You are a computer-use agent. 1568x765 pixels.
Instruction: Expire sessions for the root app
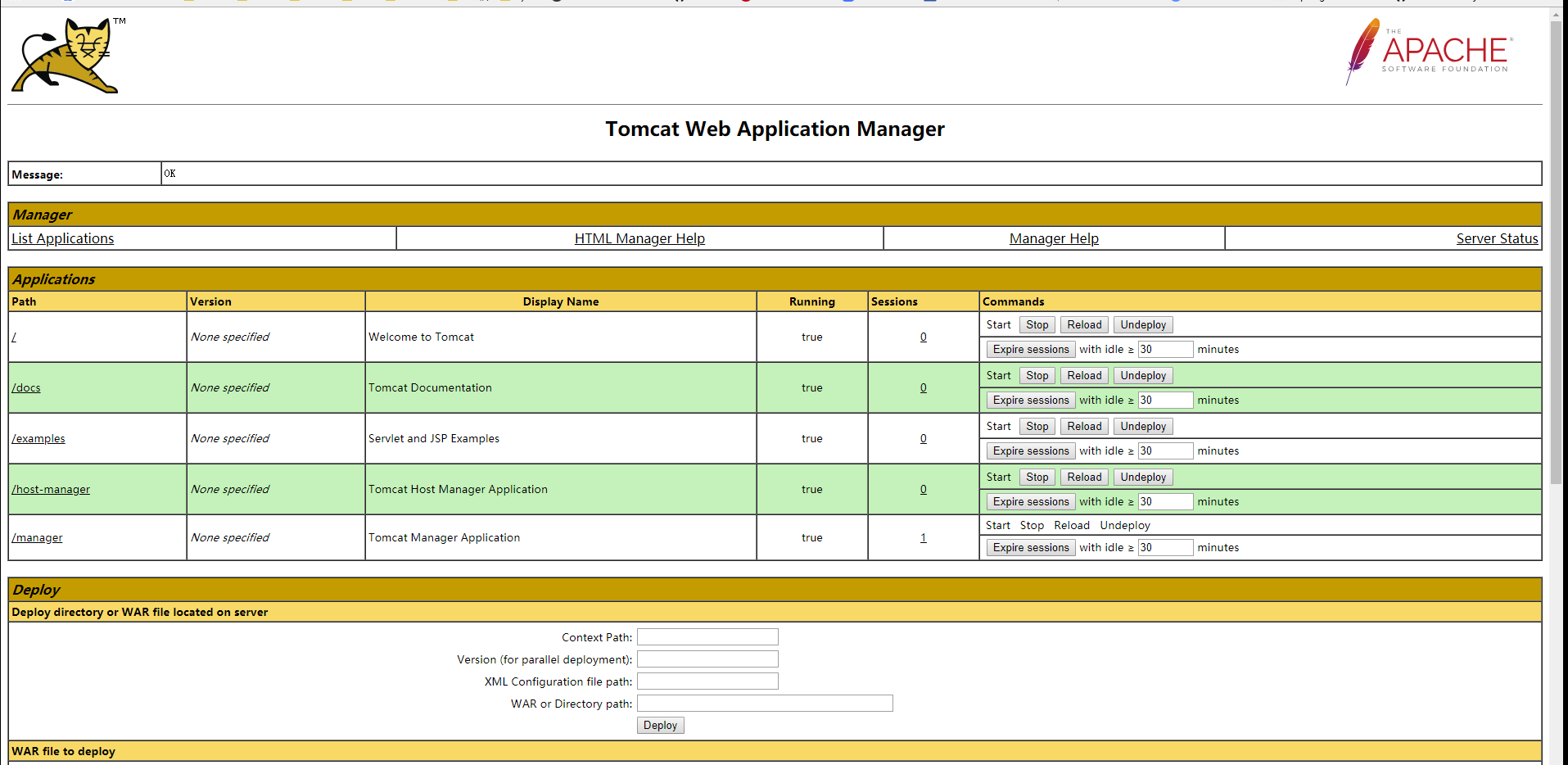(1031, 349)
